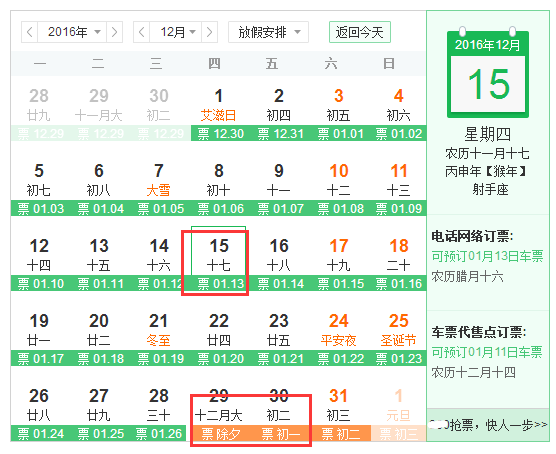Select December 26 廿八

pos(39,405)
